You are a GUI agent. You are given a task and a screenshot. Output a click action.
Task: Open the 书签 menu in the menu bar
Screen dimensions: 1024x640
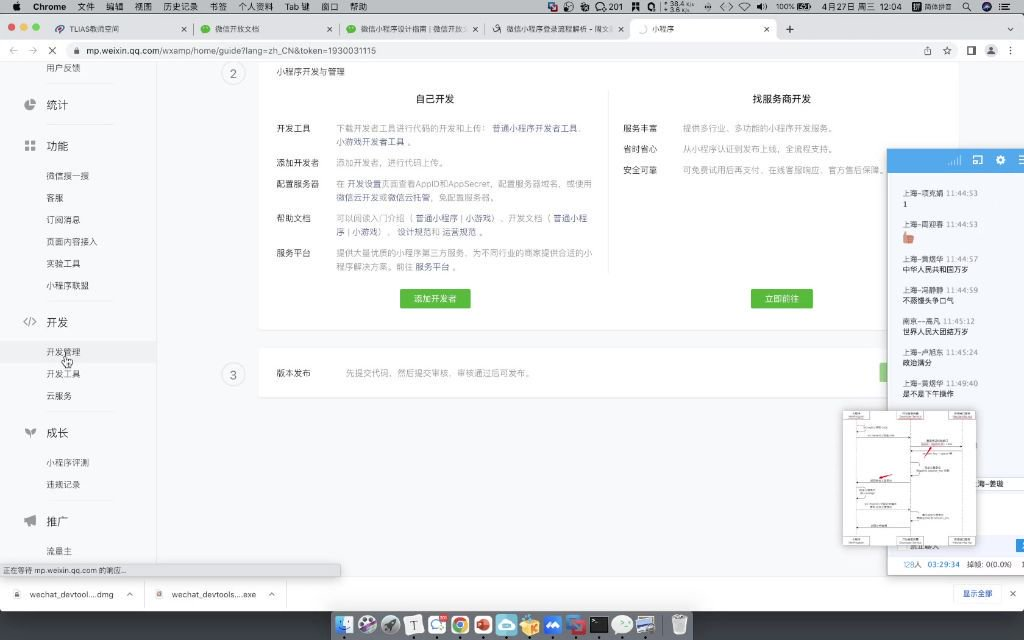coord(218,7)
